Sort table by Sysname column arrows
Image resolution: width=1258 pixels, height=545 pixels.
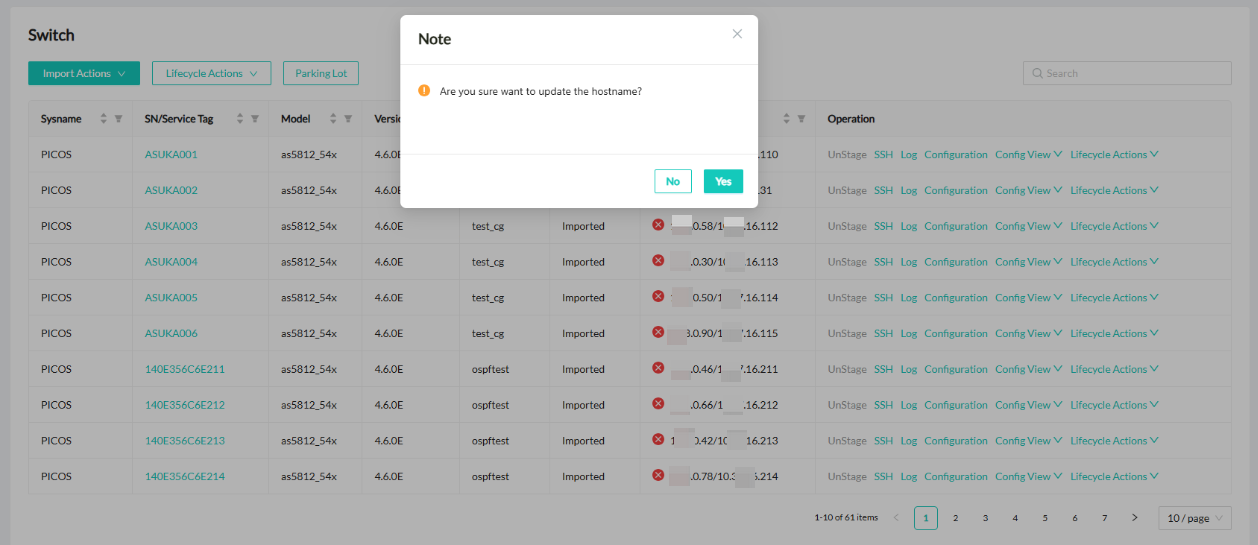(104, 119)
